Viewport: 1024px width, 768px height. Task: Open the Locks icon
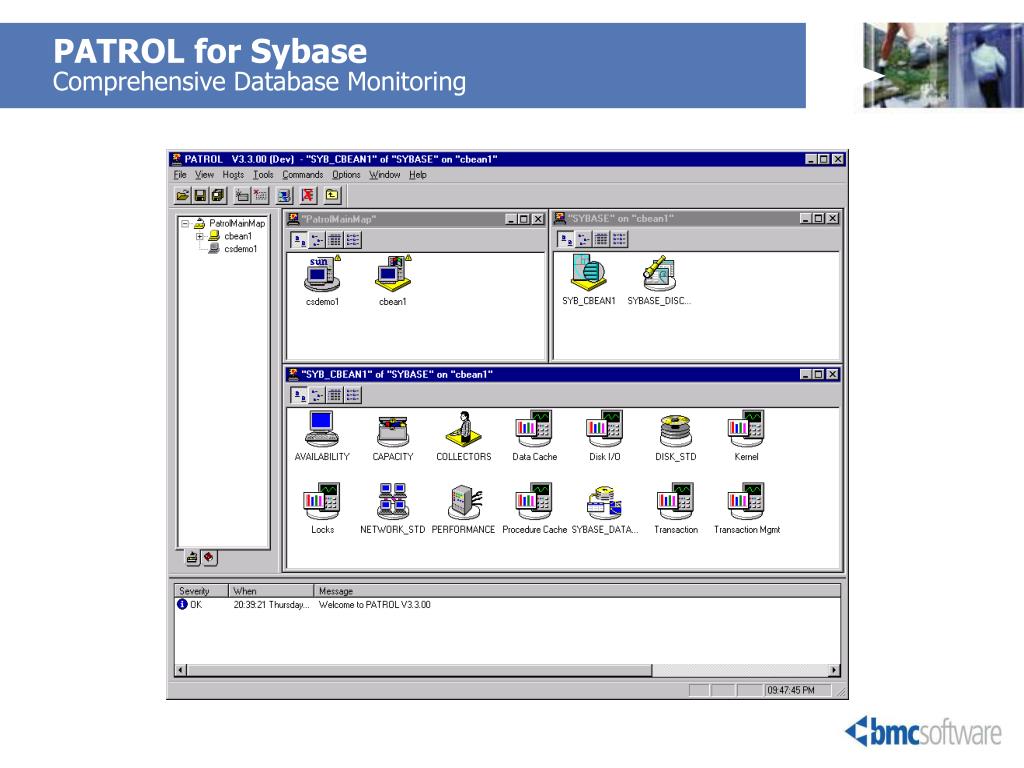pyautogui.click(x=322, y=502)
